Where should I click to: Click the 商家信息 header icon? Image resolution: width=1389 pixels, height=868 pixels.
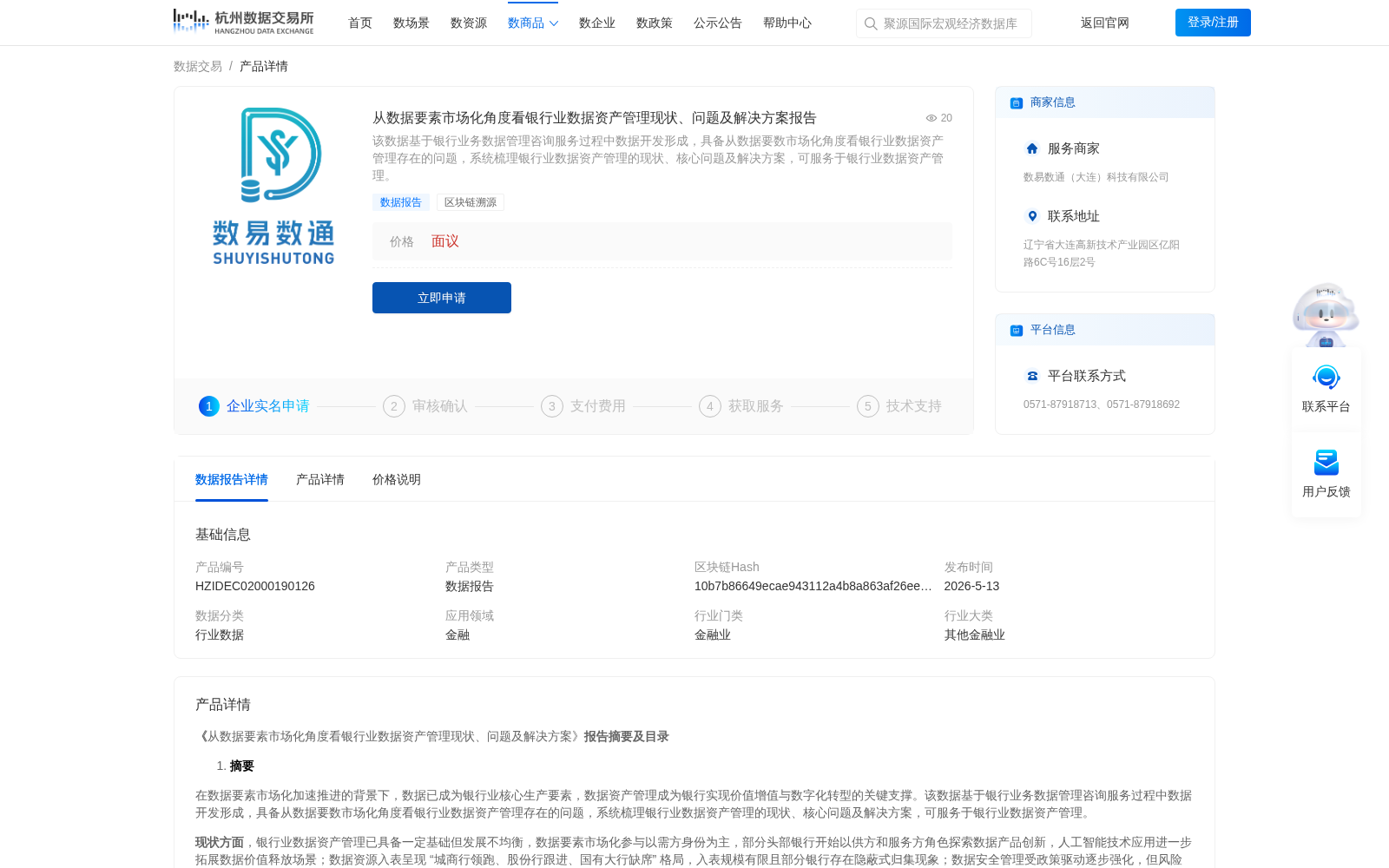tap(1017, 102)
